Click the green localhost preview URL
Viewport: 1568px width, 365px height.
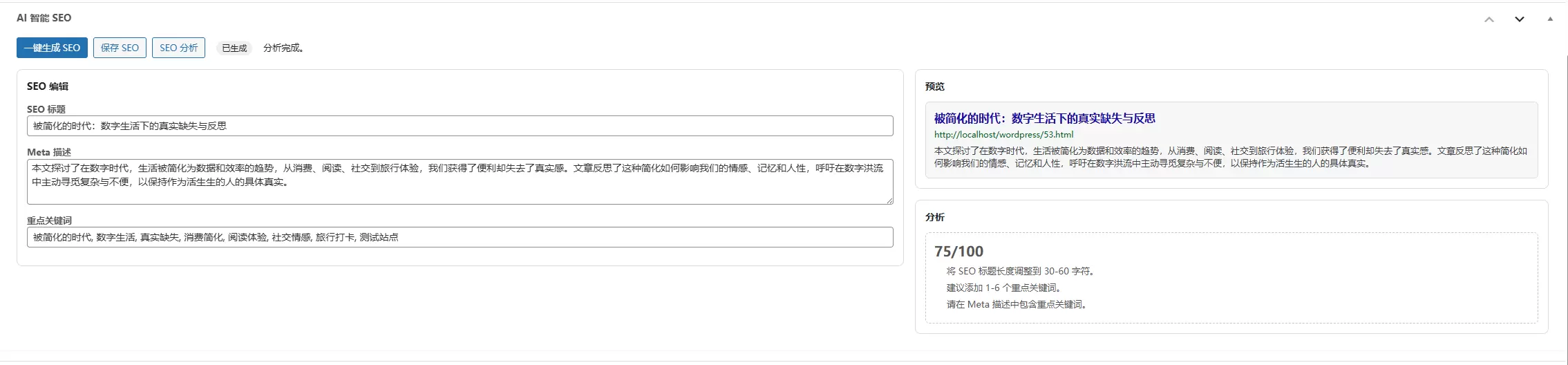pos(1003,135)
